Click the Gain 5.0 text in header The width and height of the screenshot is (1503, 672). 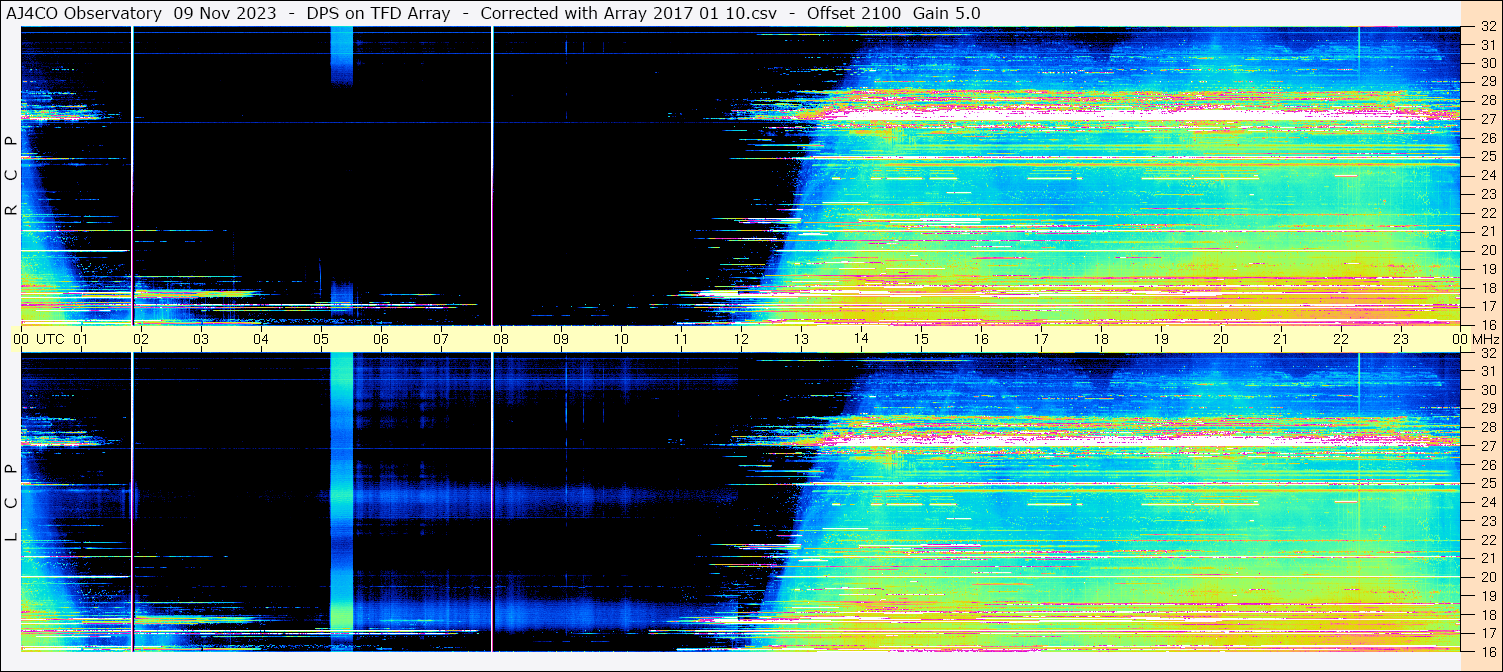coord(946,13)
